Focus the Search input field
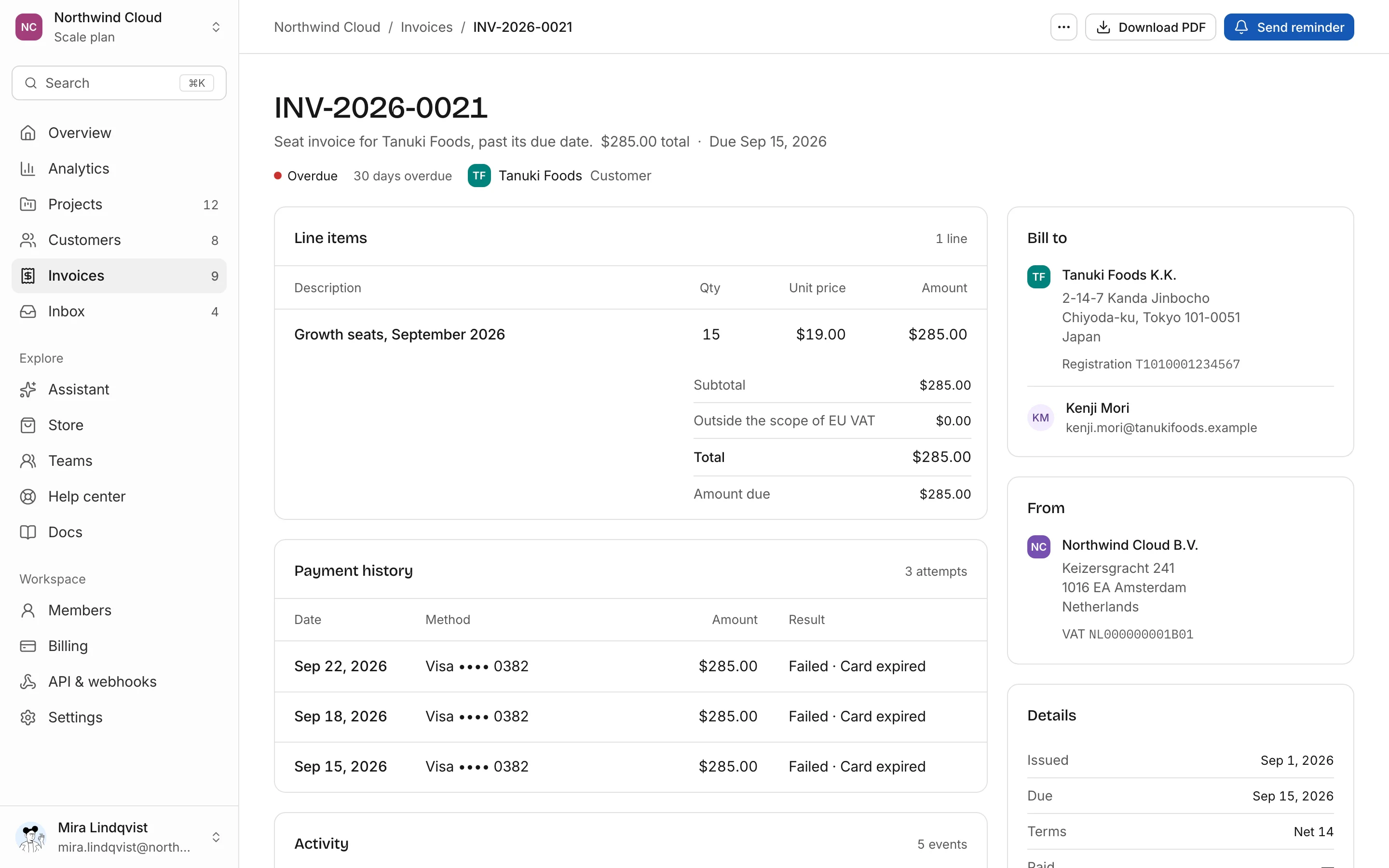This screenshot has width=1389, height=868. (x=119, y=83)
